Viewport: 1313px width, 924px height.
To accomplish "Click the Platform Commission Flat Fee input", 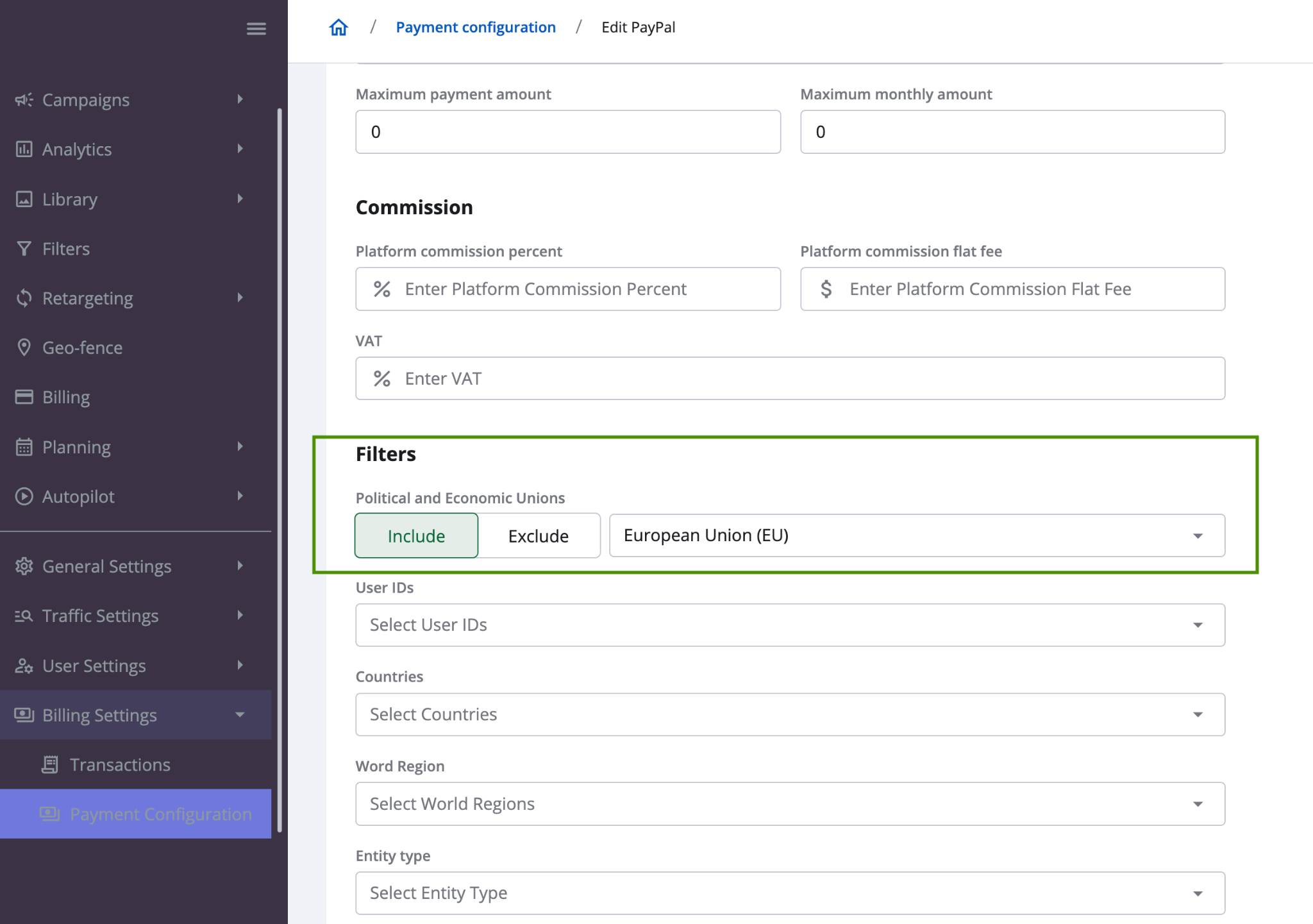I will tap(1012, 289).
